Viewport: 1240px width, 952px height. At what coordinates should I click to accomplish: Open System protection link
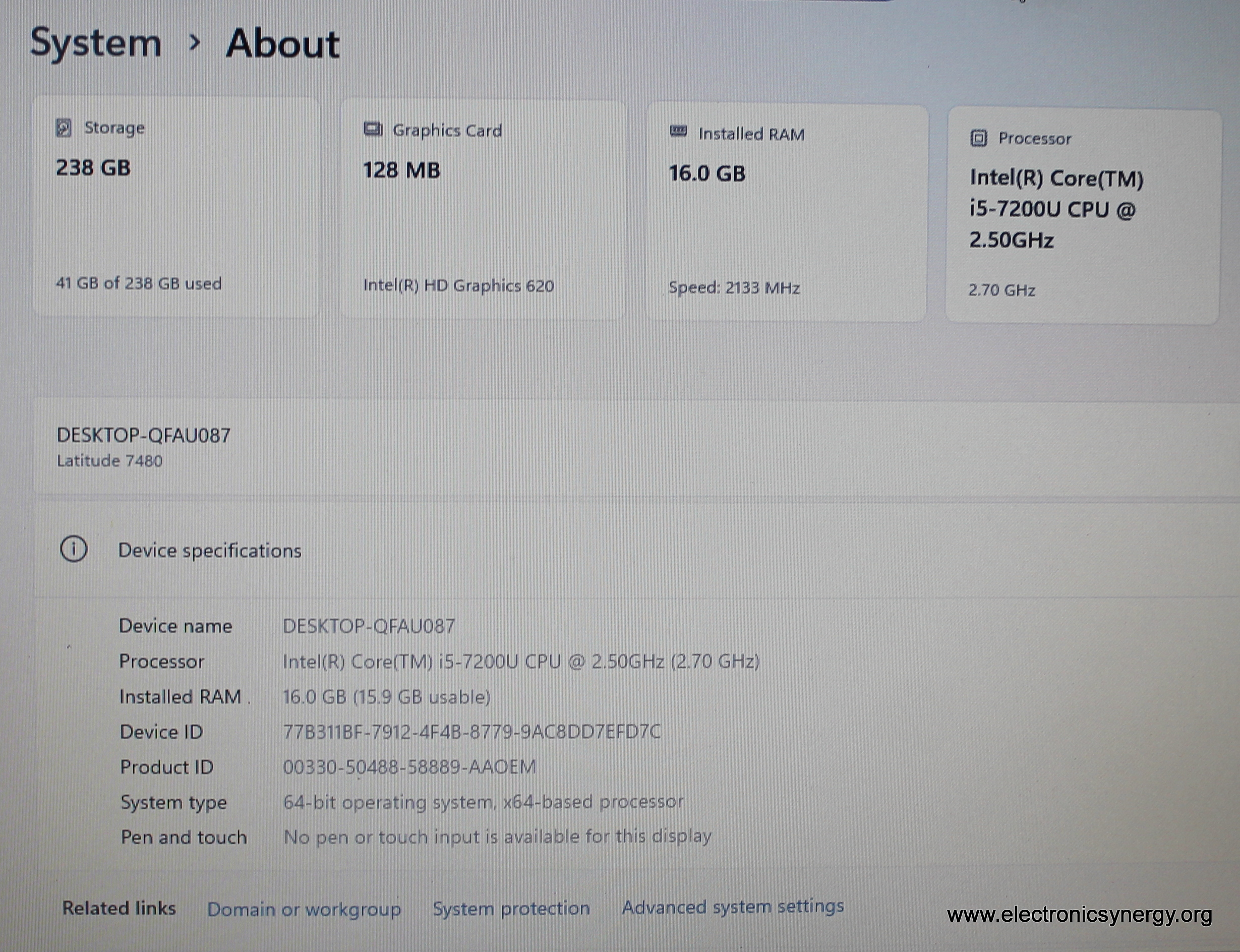tap(511, 908)
